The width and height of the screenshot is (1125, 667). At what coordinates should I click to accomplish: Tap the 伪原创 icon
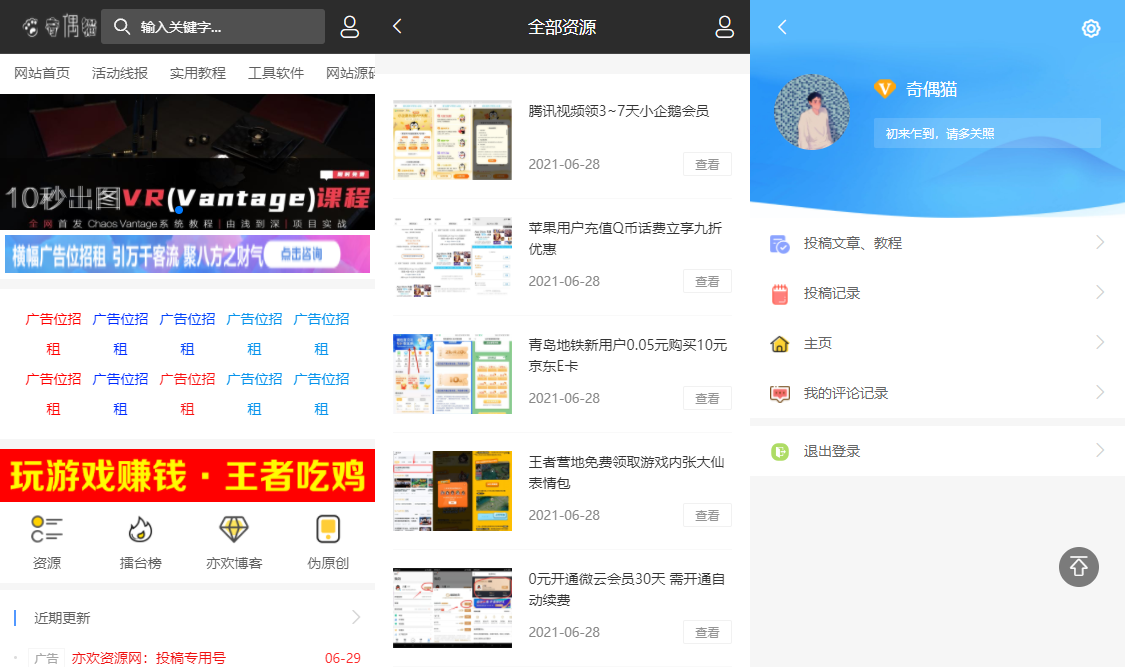coord(328,529)
